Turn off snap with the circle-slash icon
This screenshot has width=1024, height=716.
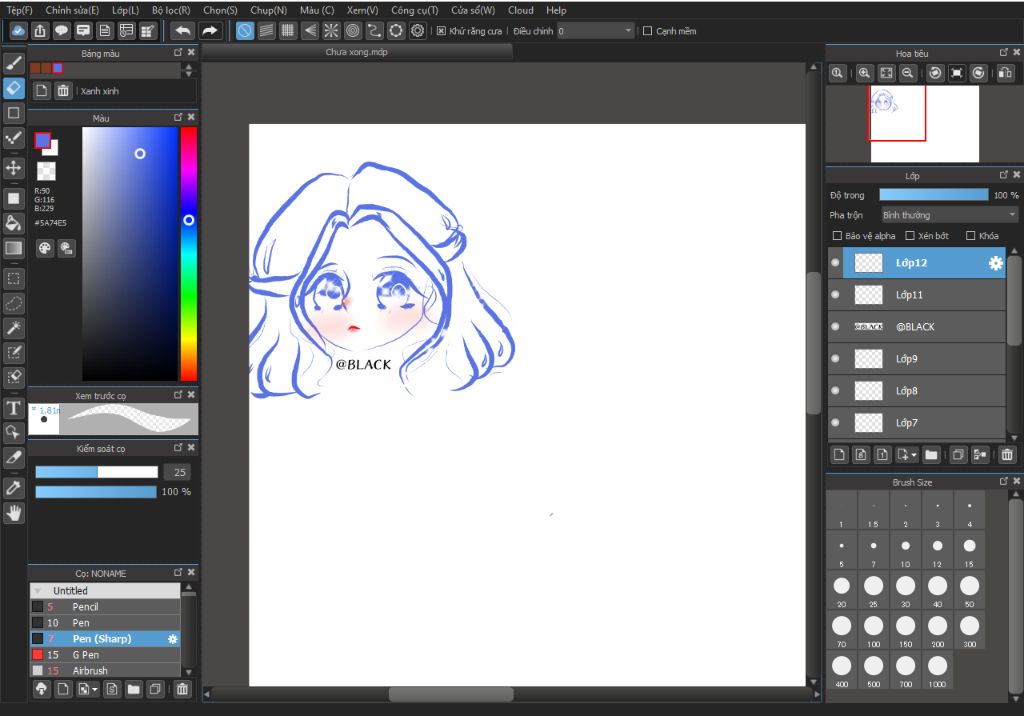[x=244, y=31]
